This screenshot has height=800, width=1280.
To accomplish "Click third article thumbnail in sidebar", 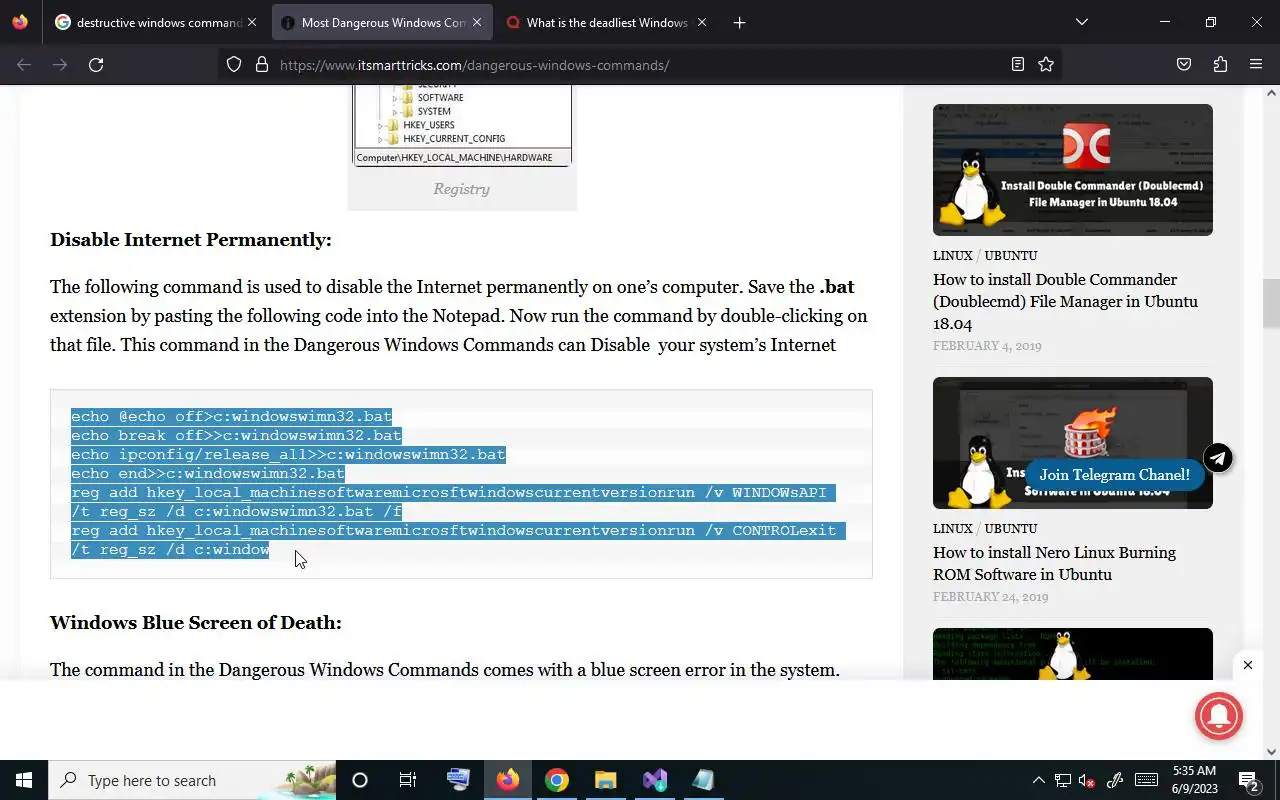I will pos(1073,654).
